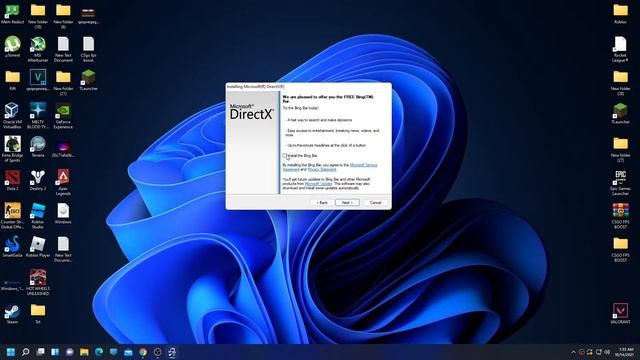Open File Explorer from the taskbar
The width and height of the screenshot is (640, 360).
pyautogui.click(x=84, y=352)
